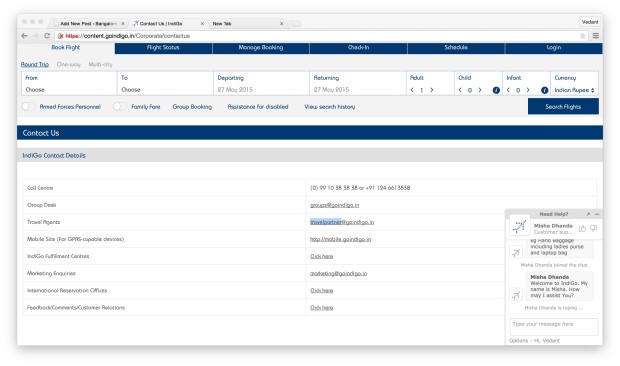Image resolution: width=620 pixels, height=366 pixels.
Task: Open the Vedant profile button in Chrome
Action: tap(590, 22)
